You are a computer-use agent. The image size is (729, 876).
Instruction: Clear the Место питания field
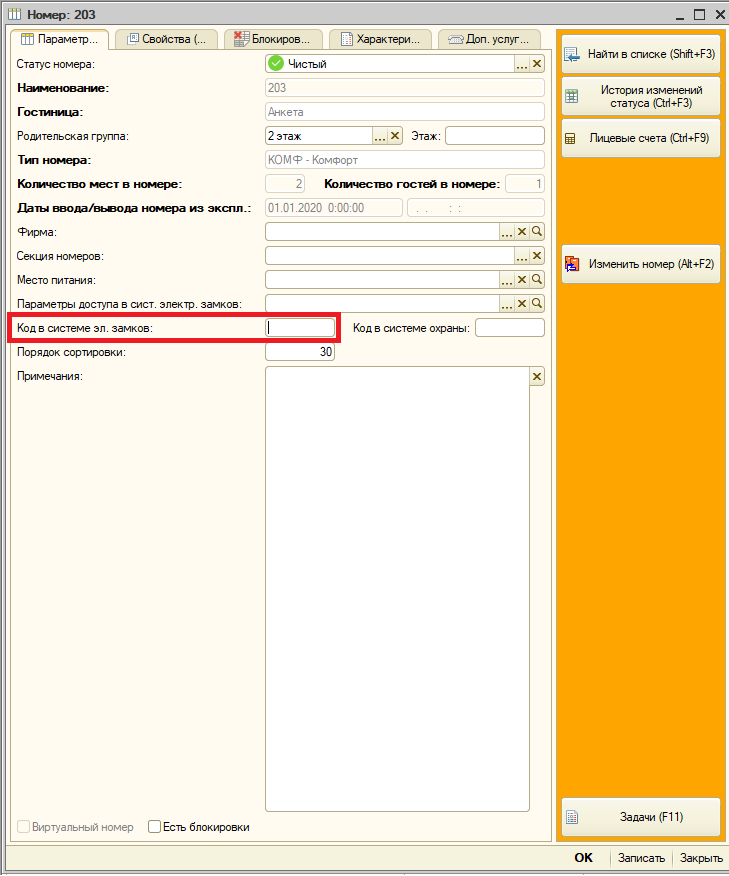(x=522, y=280)
